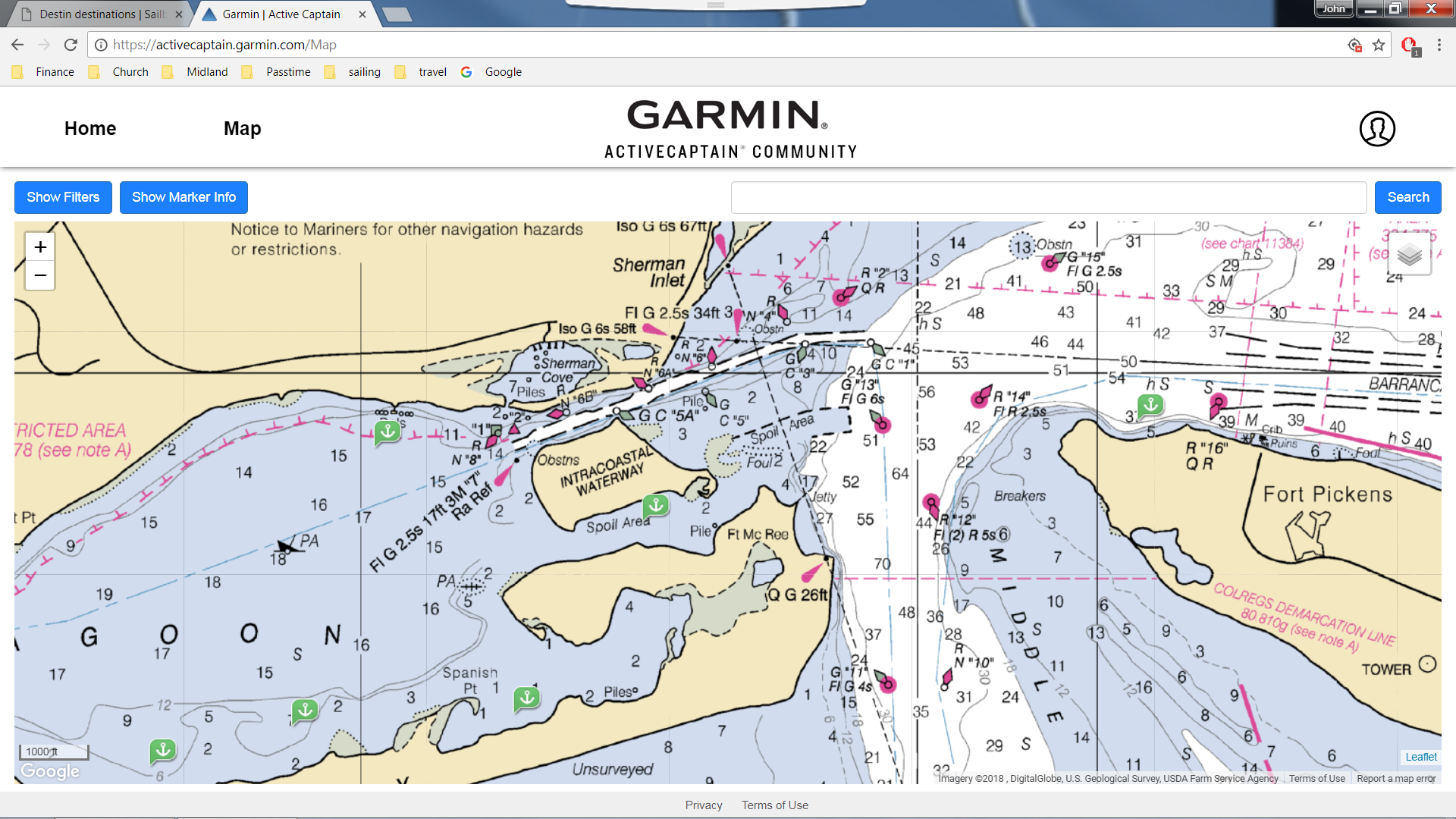Open the user profile icon

(1377, 129)
